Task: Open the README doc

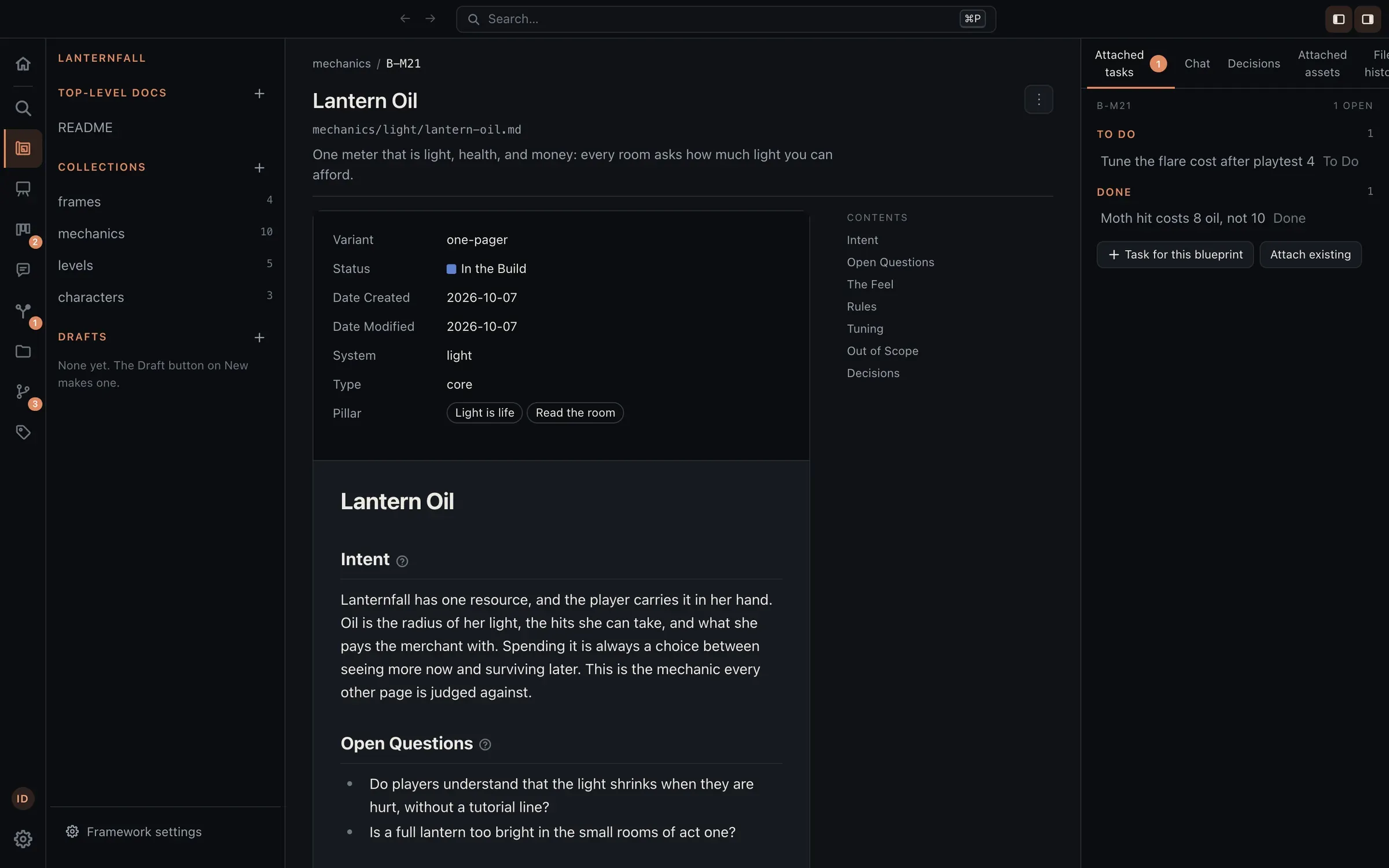Action: (x=85, y=127)
